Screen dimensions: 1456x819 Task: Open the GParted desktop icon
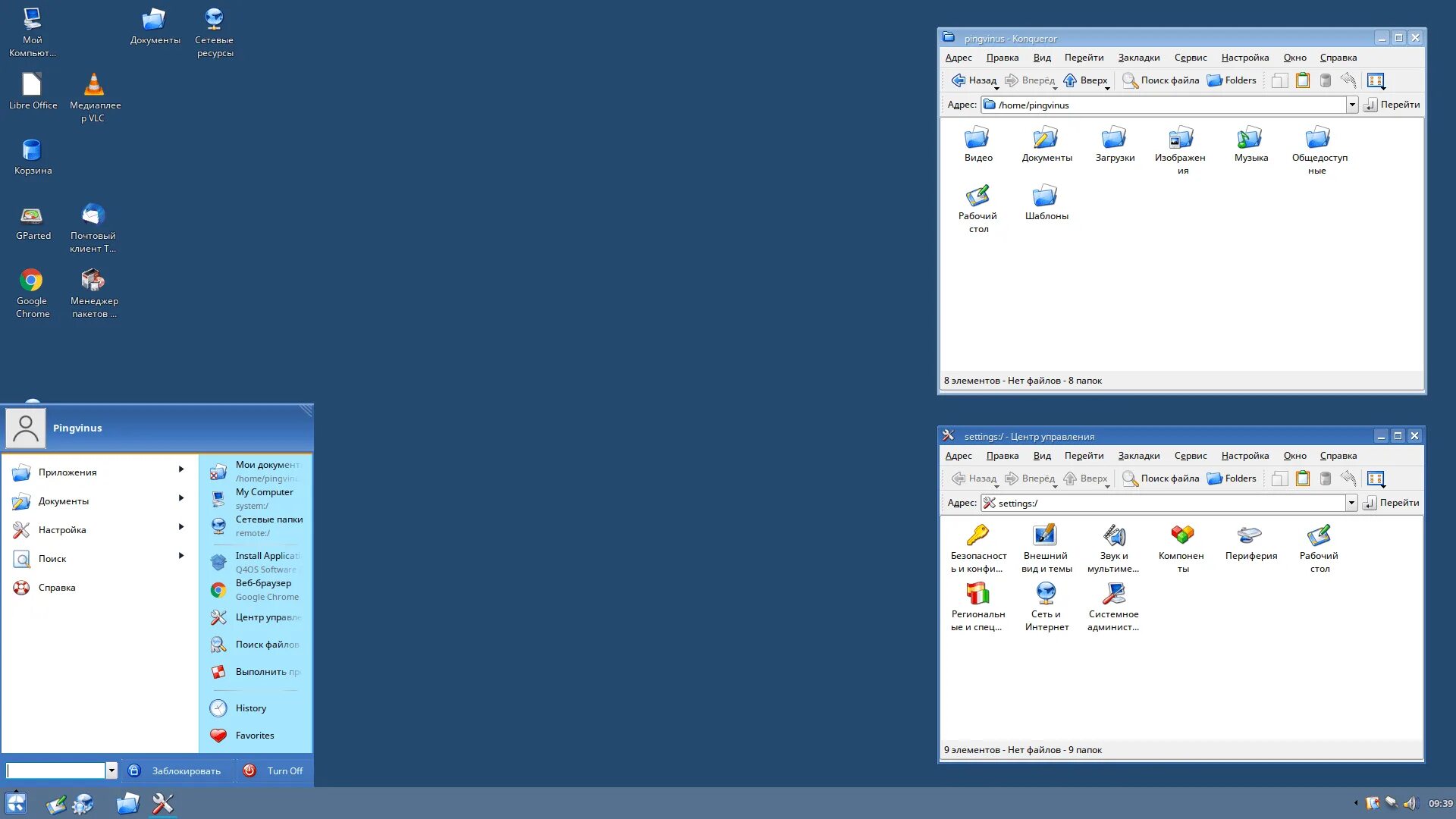click(32, 218)
